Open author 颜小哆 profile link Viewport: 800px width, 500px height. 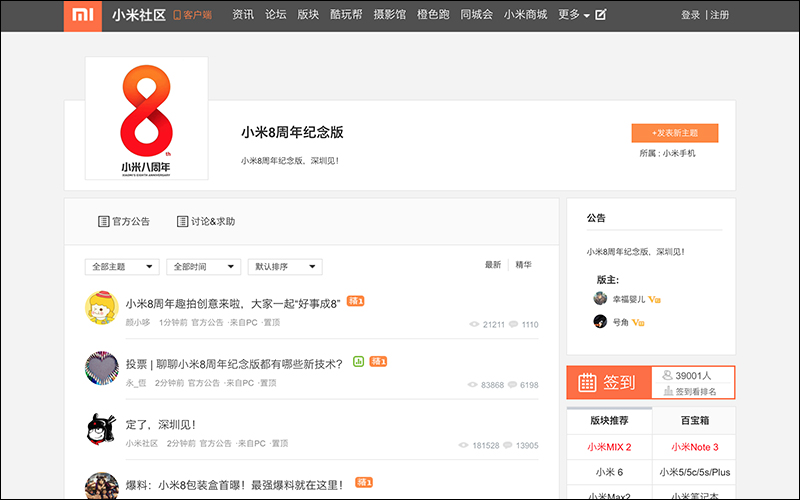[138, 322]
